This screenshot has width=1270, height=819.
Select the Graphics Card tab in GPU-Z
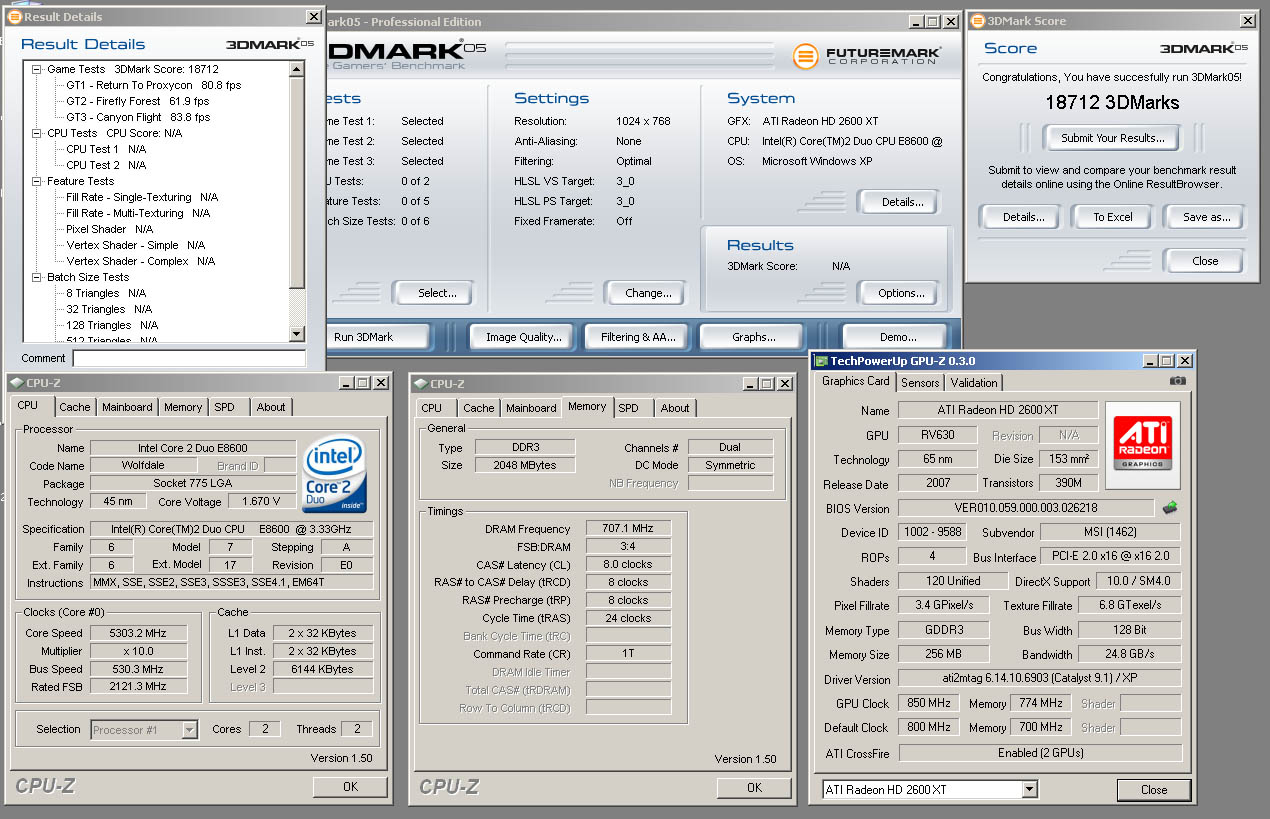point(855,381)
